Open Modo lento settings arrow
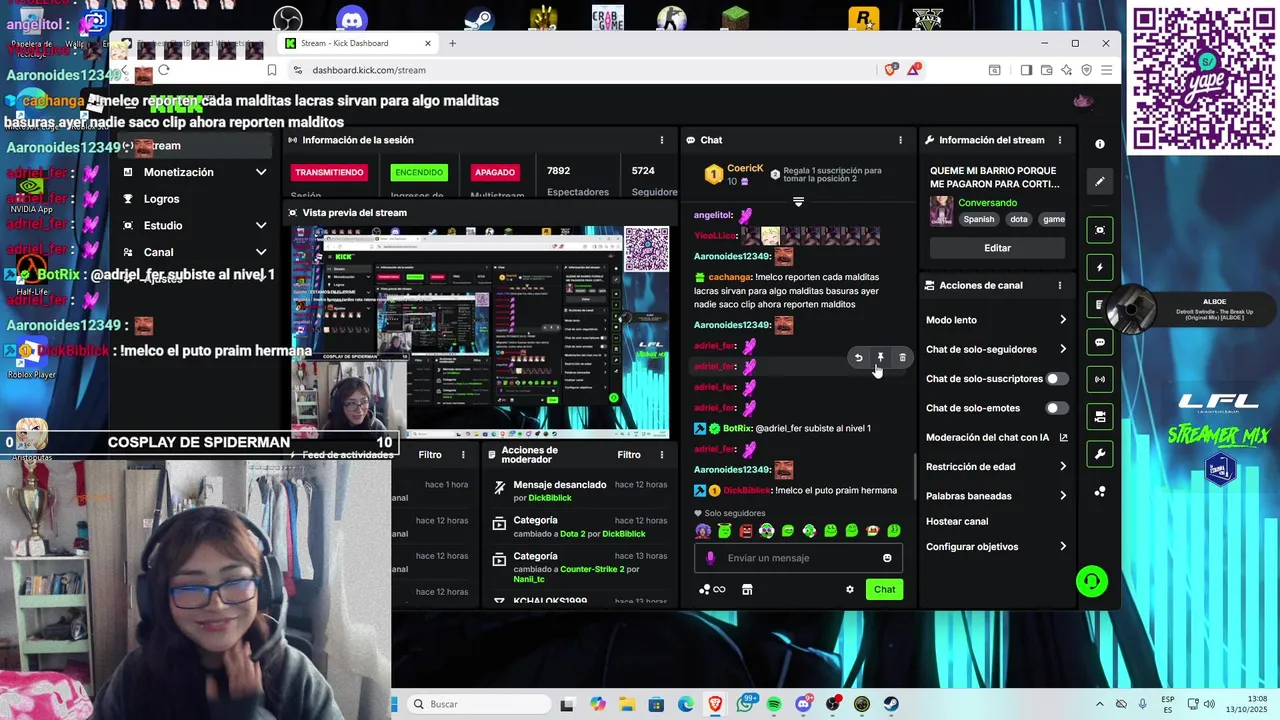1280x720 pixels. 1063,320
